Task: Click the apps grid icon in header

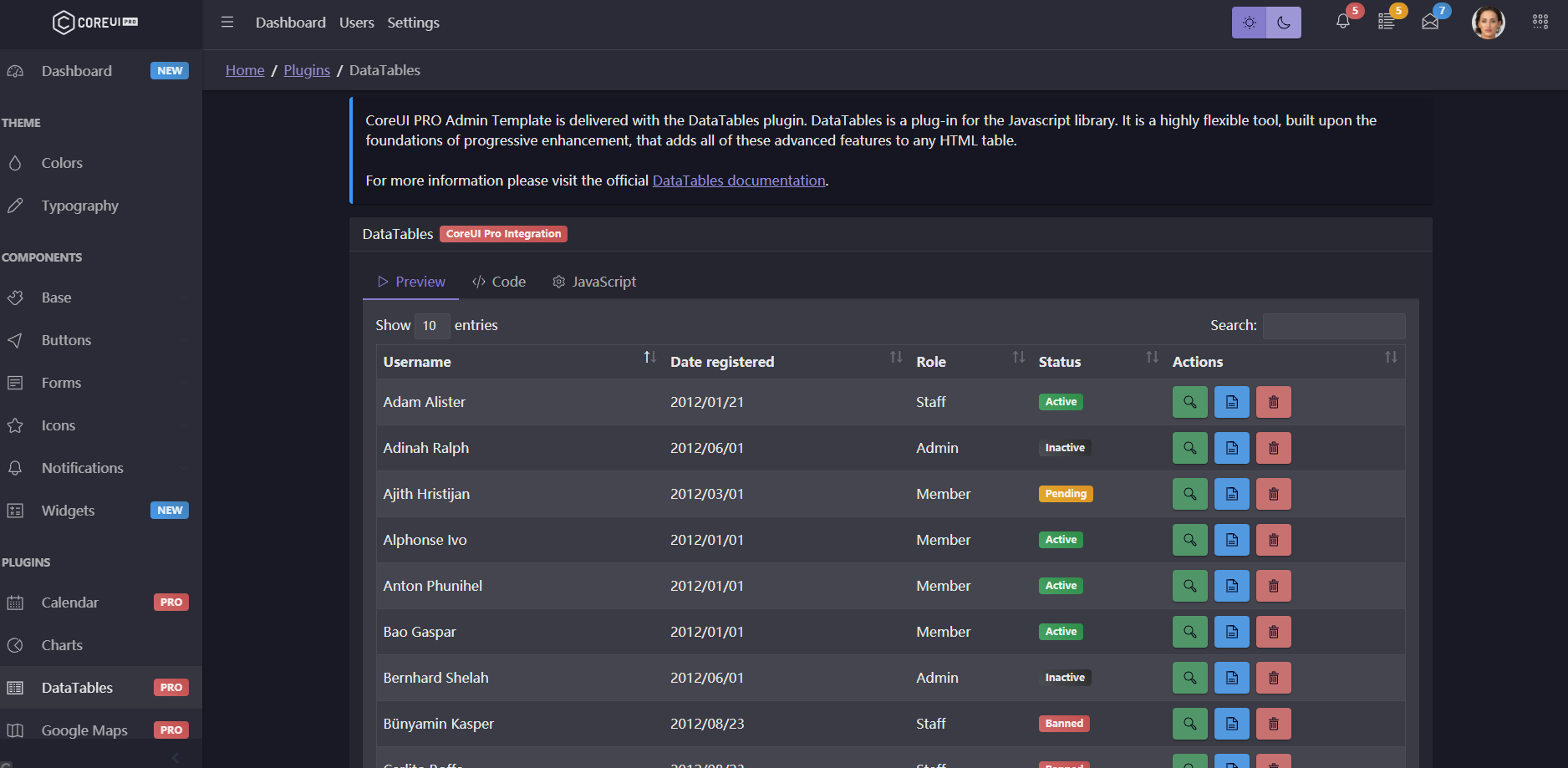Action: click(1540, 23)
